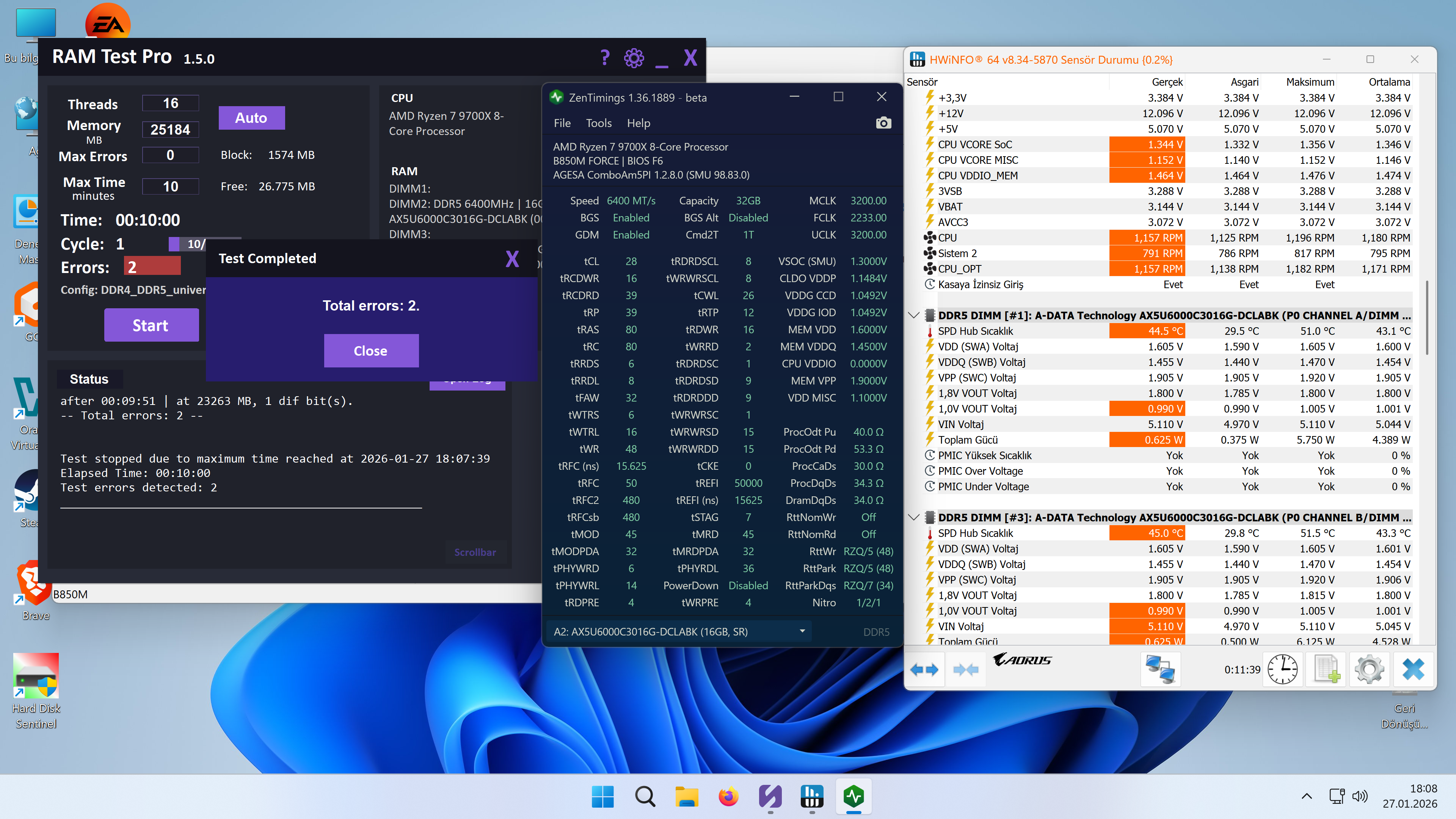This screenshot has width=1456, height=819.
Task: Click the HWiNFO collapse columns arrows icon
Action: coord(966,670)
